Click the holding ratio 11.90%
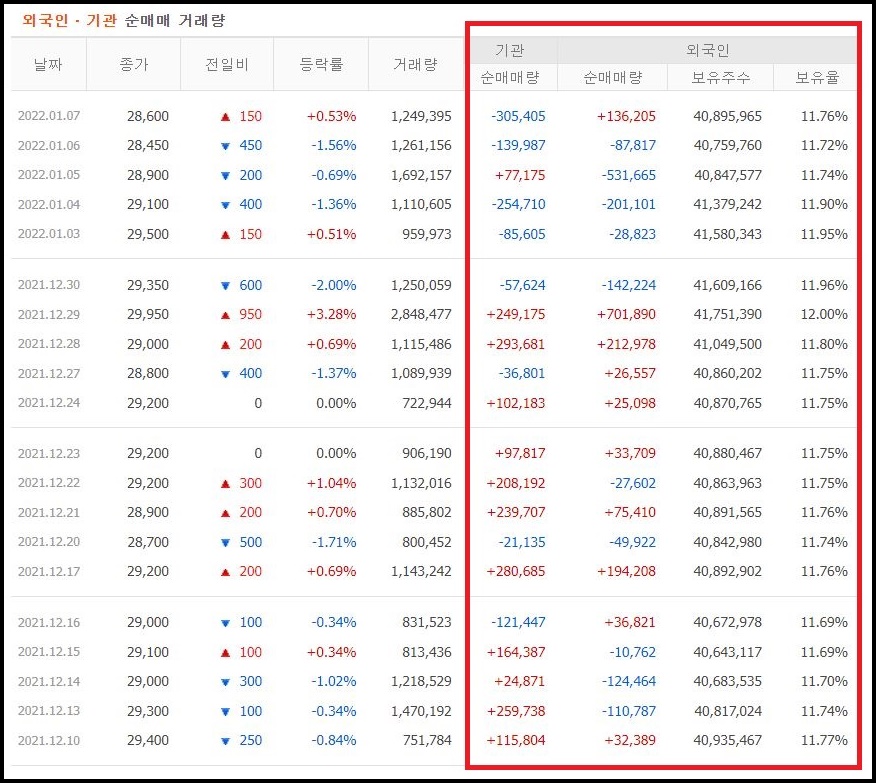876x783 pixels. coord(824,204)
